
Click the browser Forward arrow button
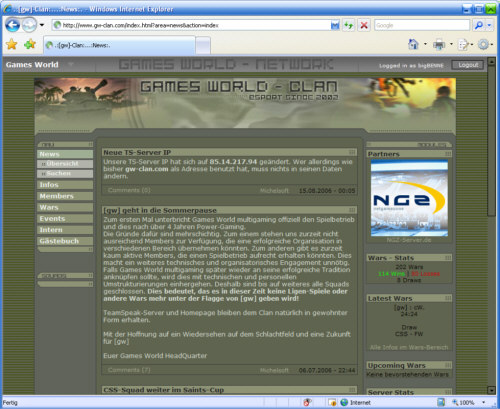[x=29, y=25]
